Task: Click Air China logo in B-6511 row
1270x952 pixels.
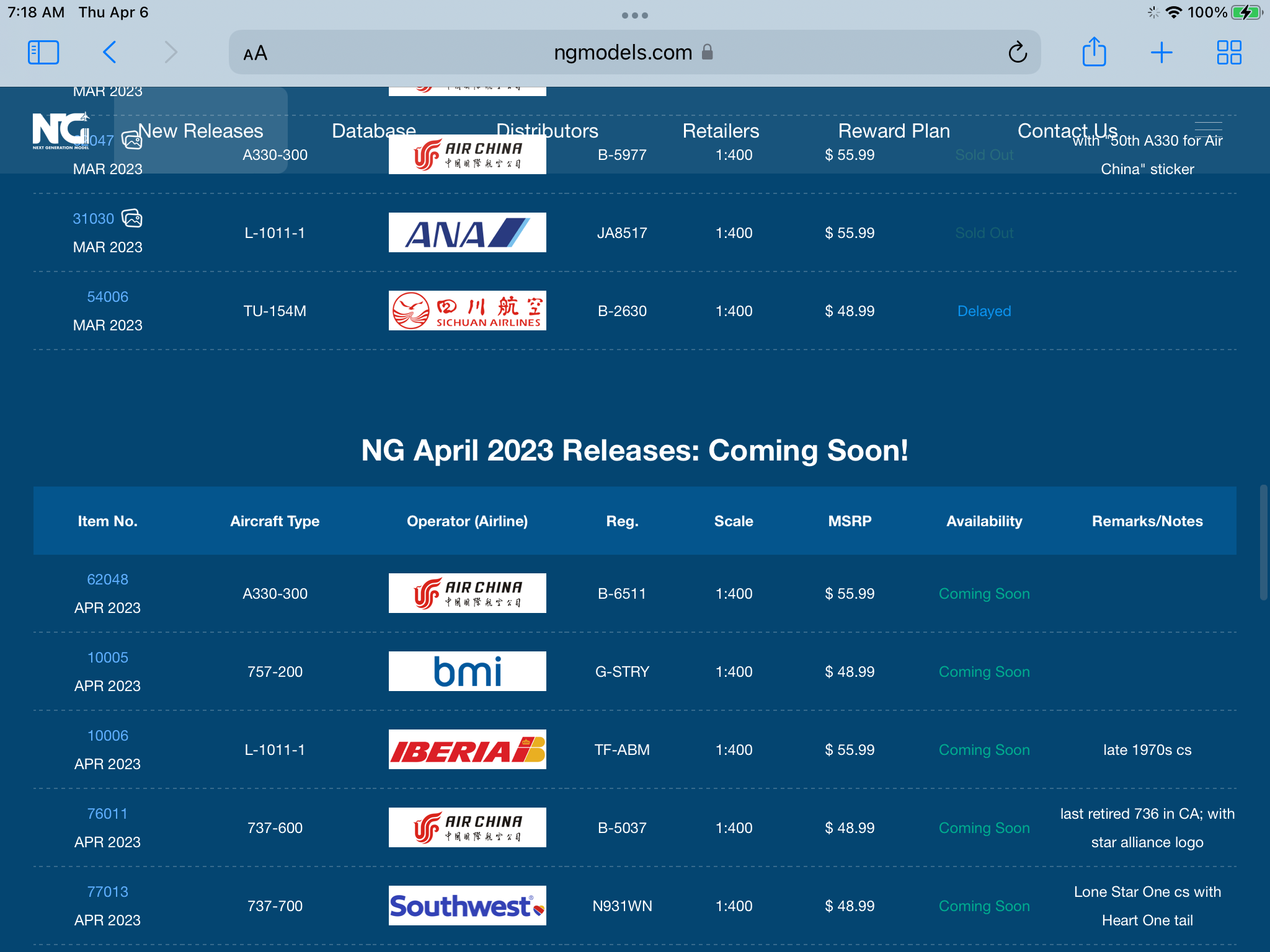Action: (468, 593)
